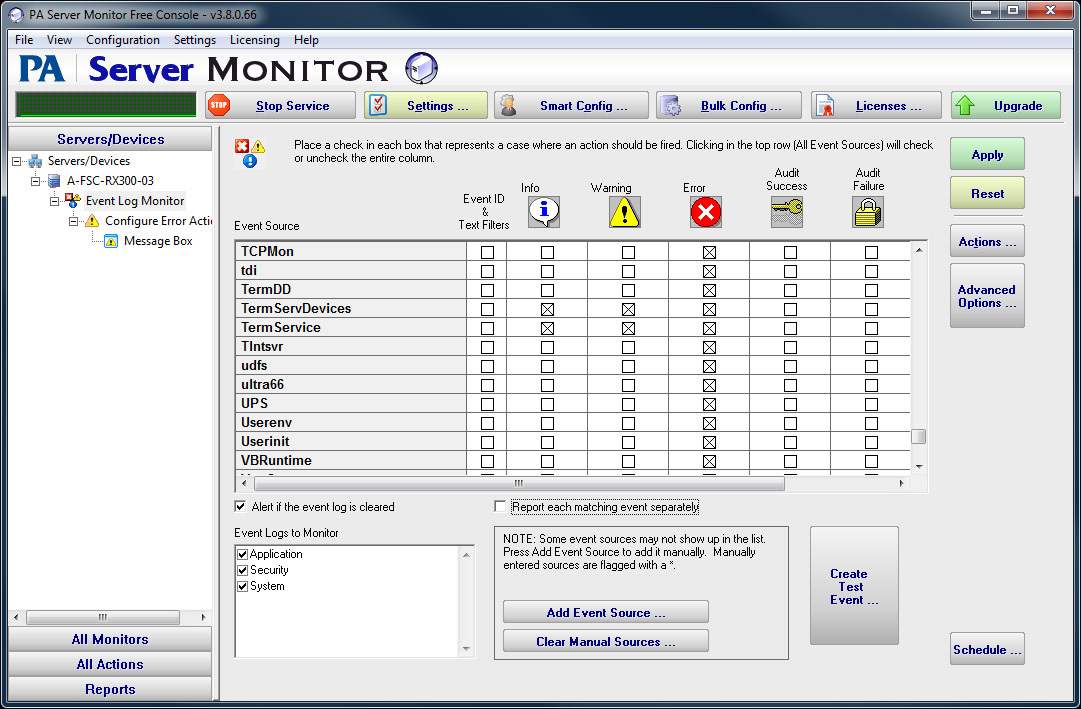Open the Configuration menu
1081x709 pixels.
click(122, 40)
